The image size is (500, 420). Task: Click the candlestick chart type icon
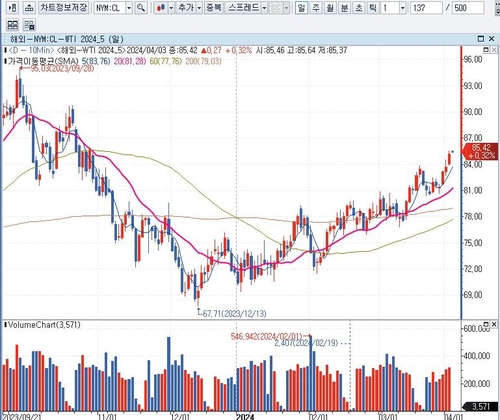click(161, 8)
